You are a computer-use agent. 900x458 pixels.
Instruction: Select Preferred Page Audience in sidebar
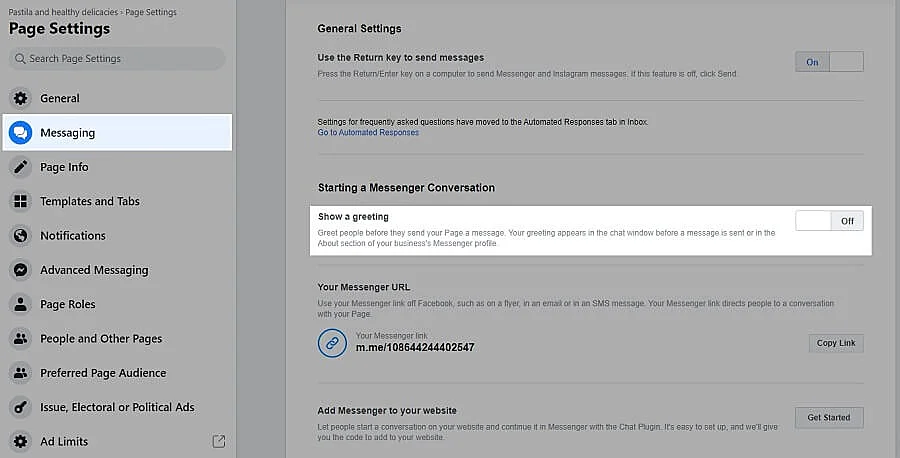103,373
